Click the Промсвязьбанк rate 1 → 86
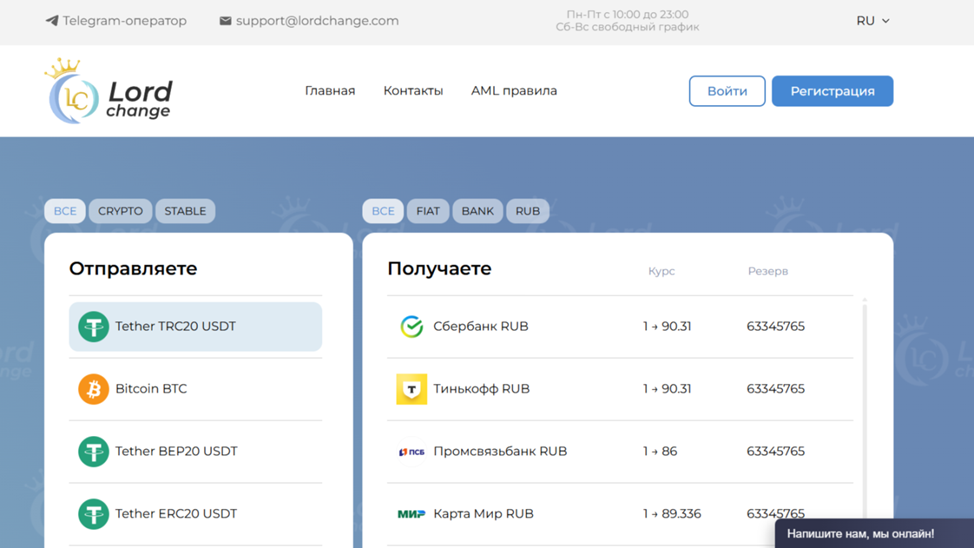The width and height of the screenshot is (974, 548). click(660, 451)
